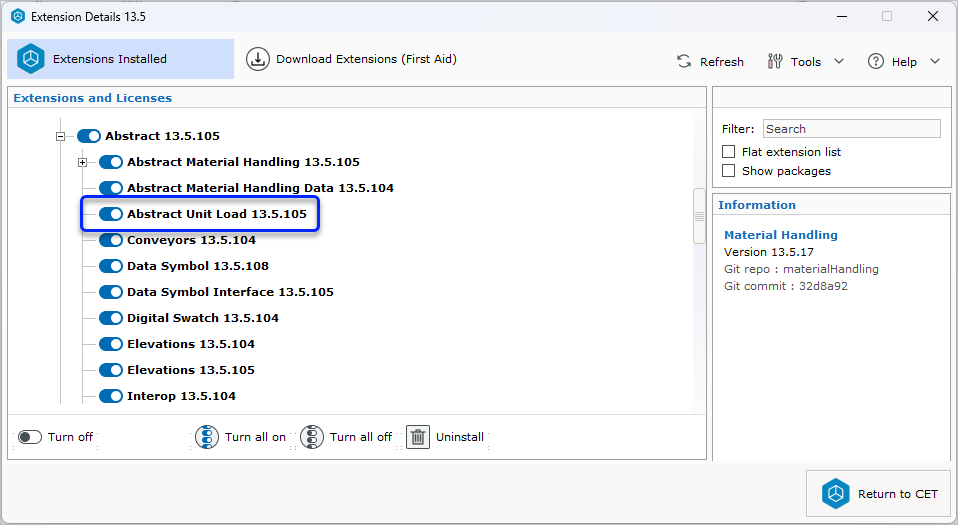Click the Refresh button

coord(710,62)
